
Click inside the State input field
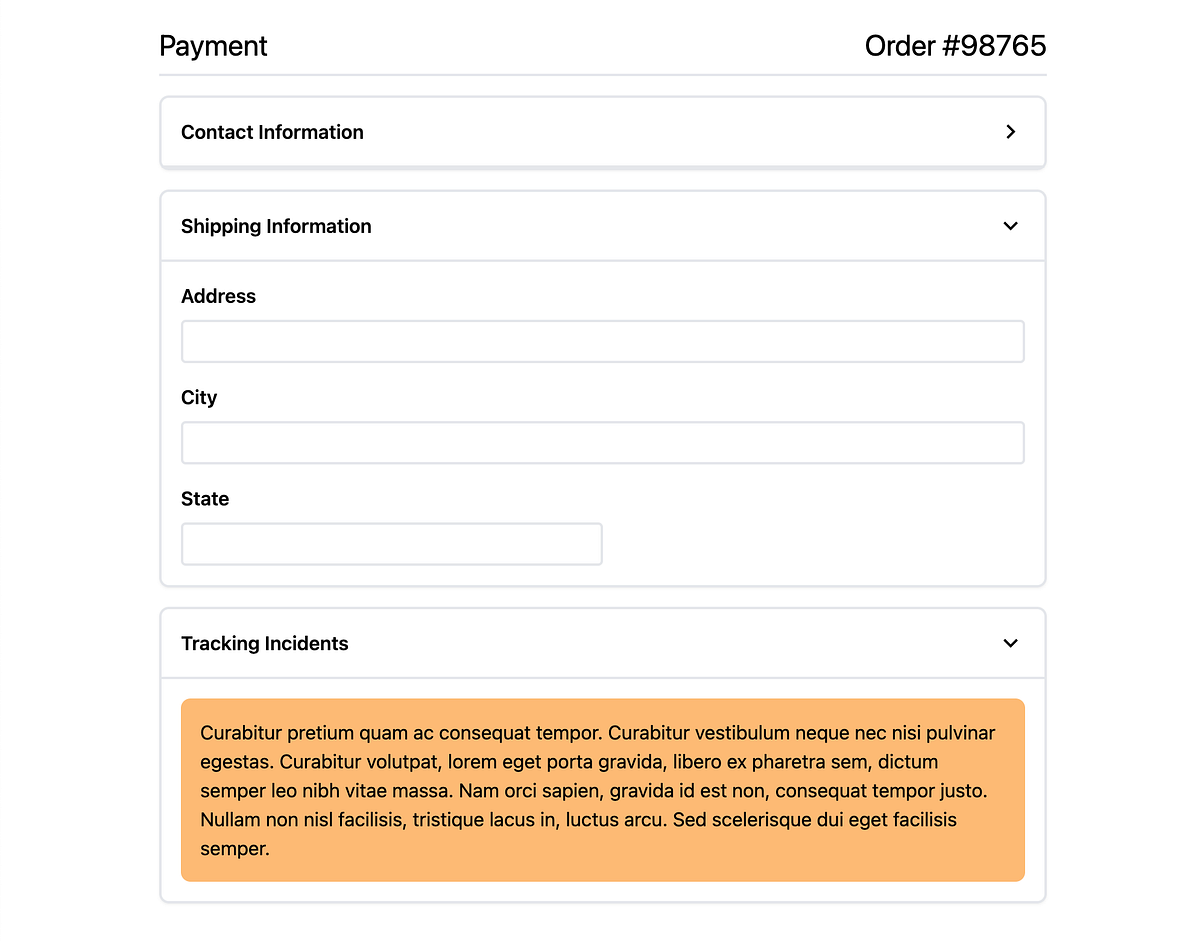click(x=390, y=543)
